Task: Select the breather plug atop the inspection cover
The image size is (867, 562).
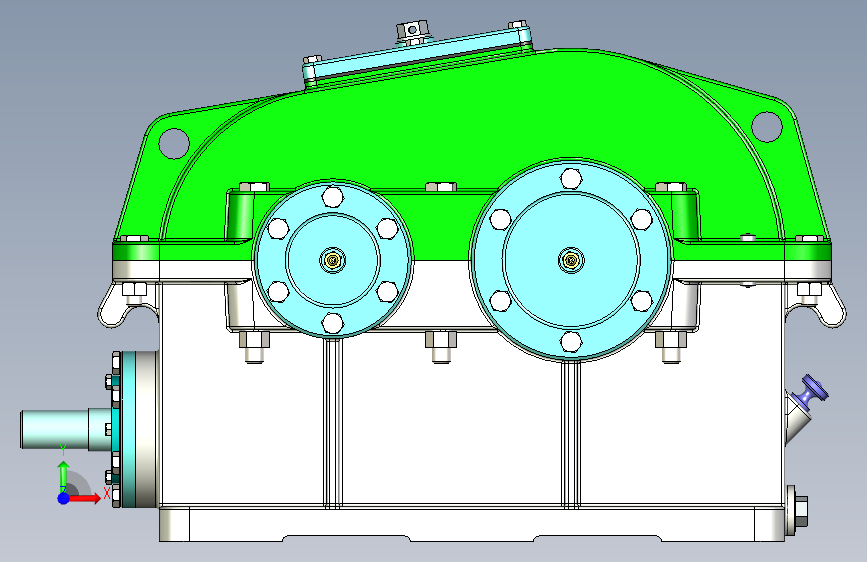Action: pos(412,32)
